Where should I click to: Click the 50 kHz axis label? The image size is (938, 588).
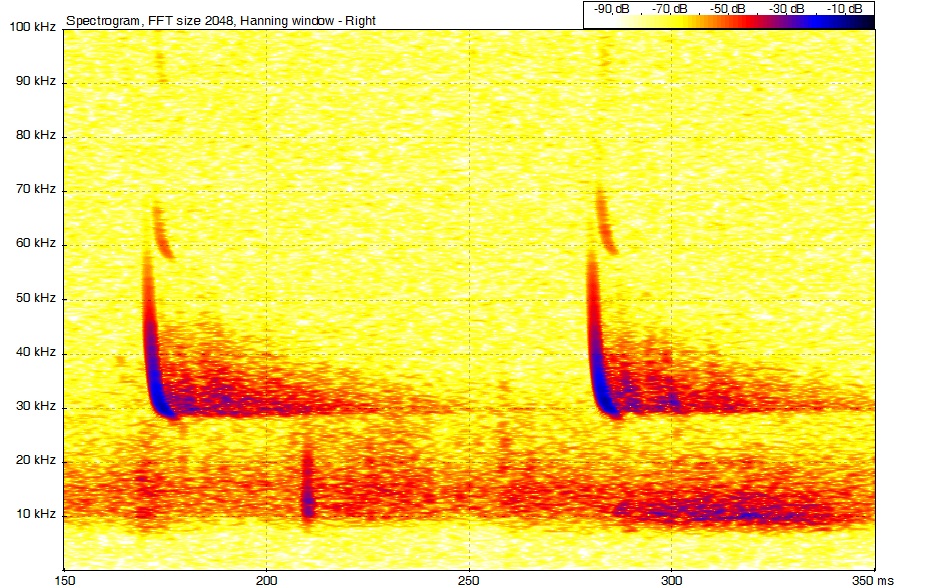[36, 298]
